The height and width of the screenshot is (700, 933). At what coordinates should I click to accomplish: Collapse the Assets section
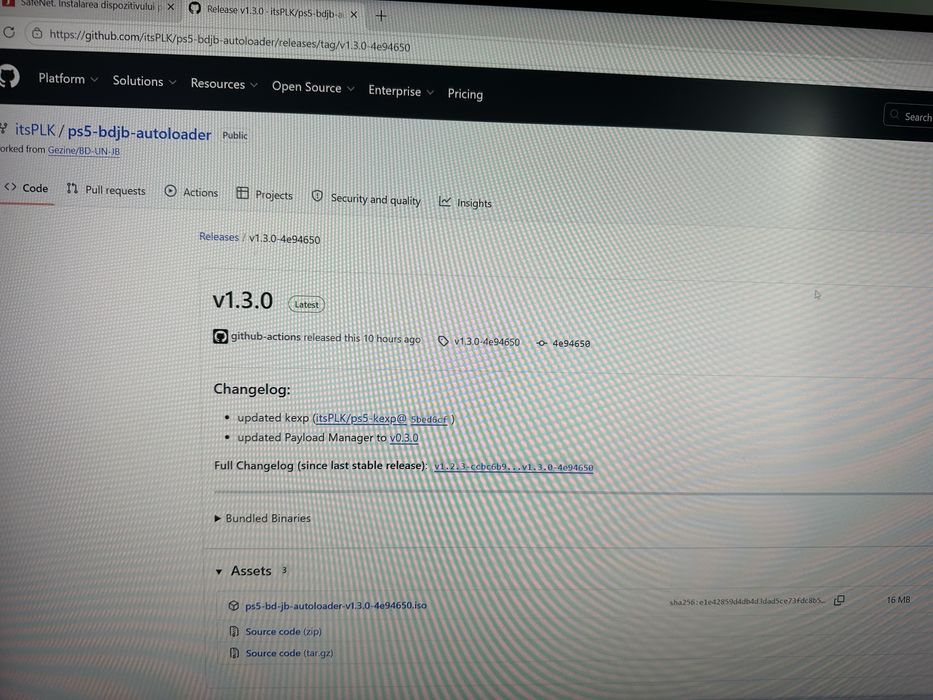pos(244,571)
